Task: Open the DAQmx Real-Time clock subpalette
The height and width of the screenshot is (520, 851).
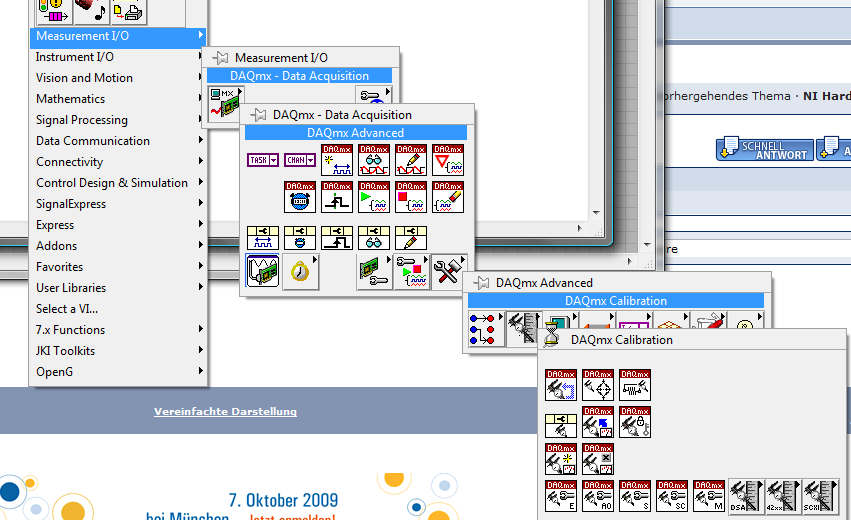Action: [x=300, y=270]
